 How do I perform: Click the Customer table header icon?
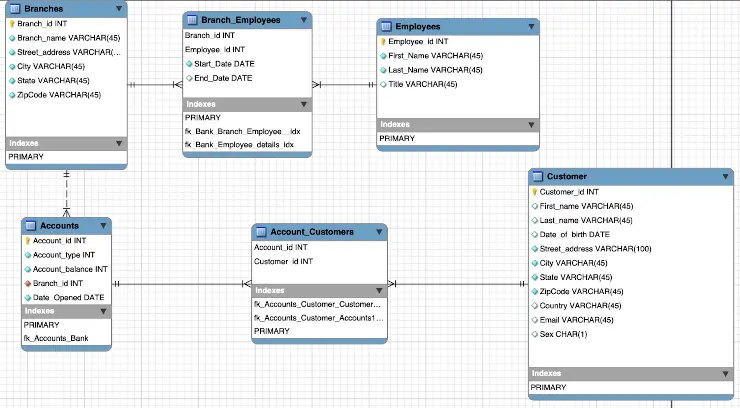point(538,177)
